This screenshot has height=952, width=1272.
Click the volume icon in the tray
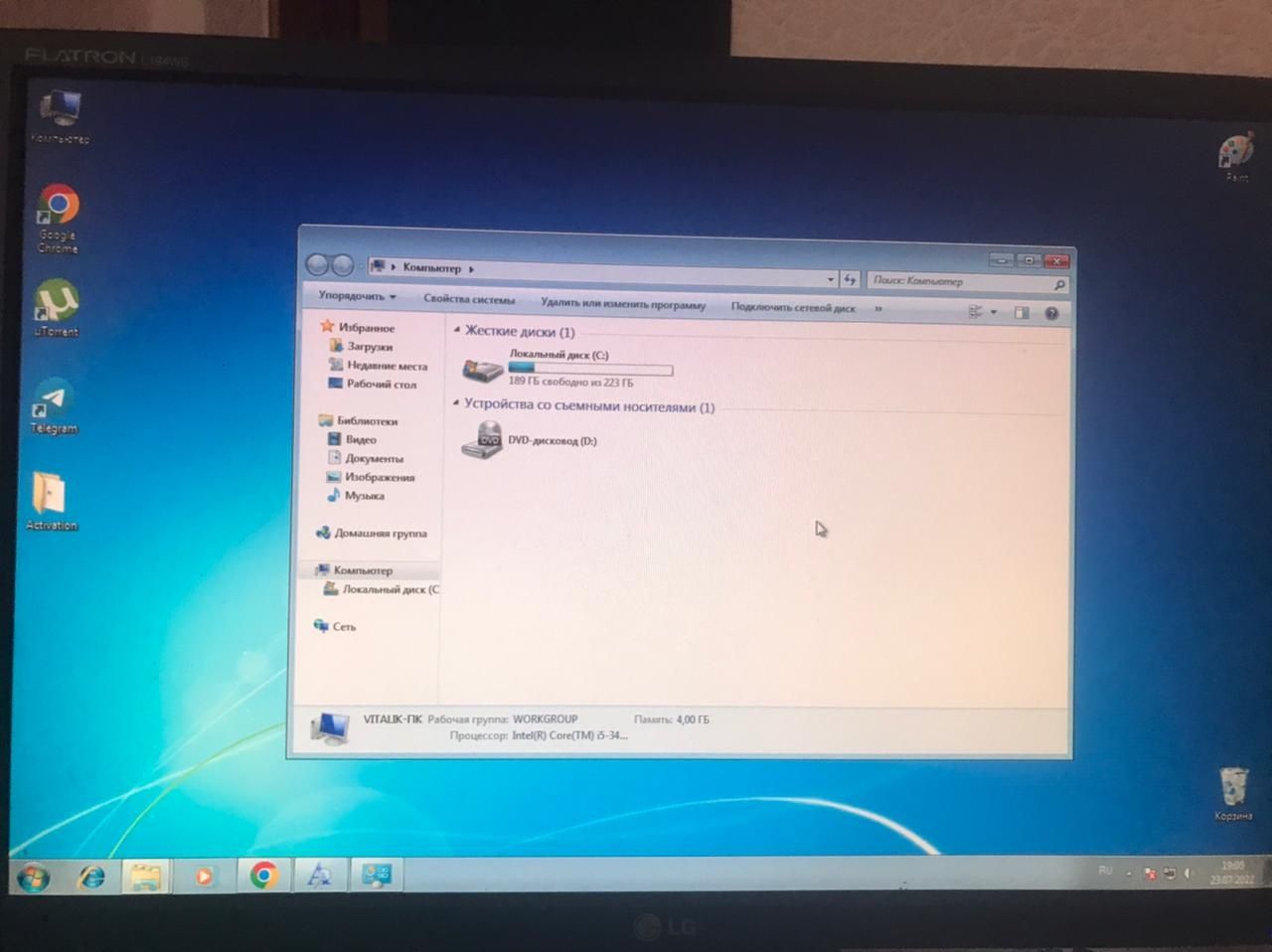click(1189, 873)
